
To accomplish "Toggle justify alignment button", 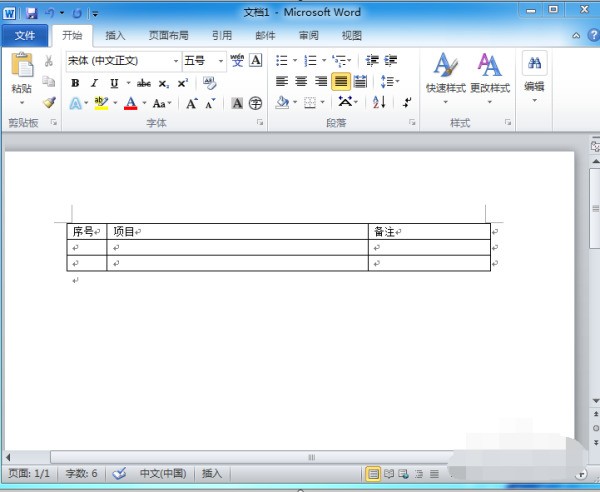I will point(341,82).
